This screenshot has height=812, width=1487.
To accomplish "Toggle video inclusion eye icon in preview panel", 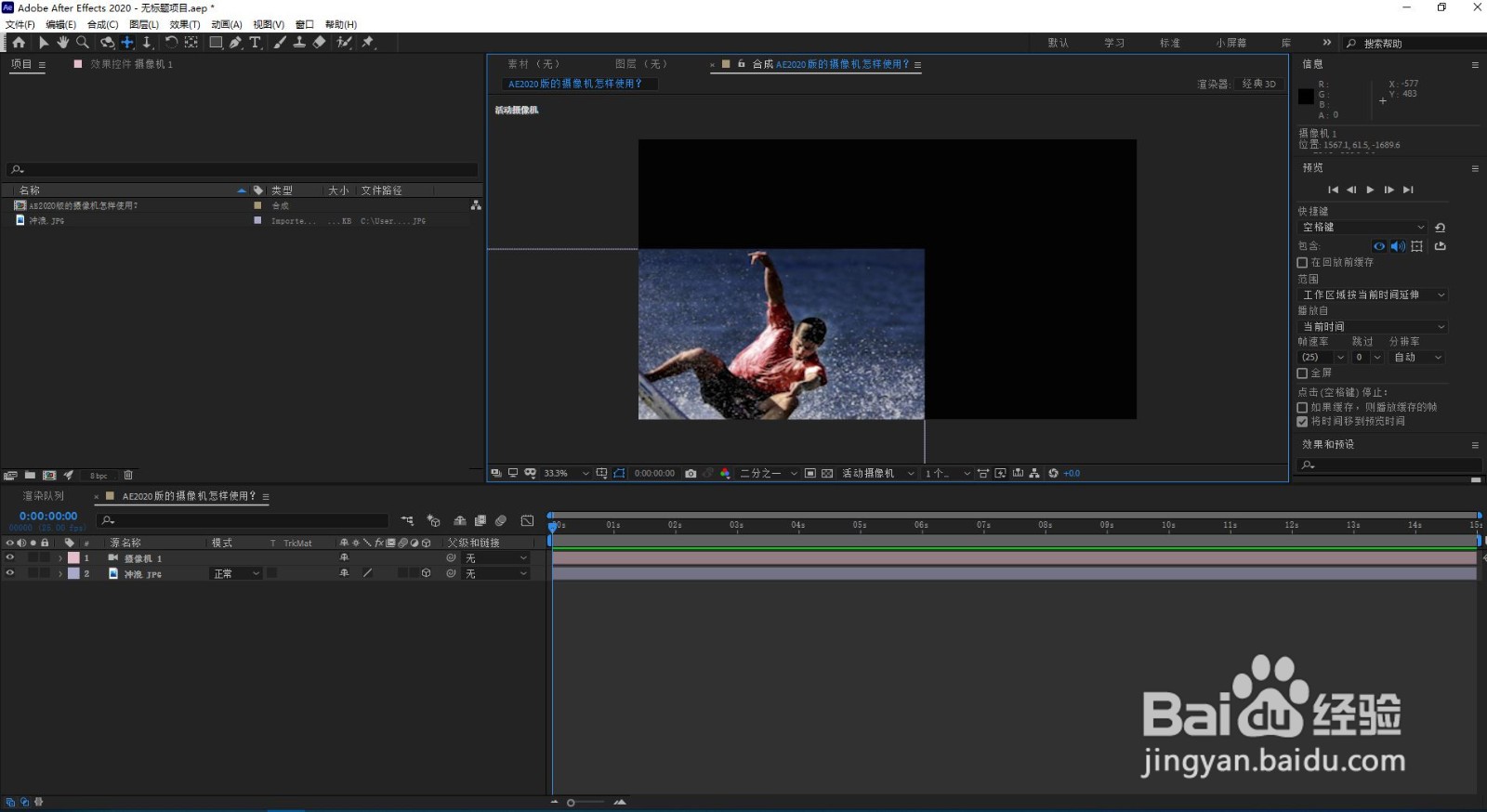I will 1379,246.
